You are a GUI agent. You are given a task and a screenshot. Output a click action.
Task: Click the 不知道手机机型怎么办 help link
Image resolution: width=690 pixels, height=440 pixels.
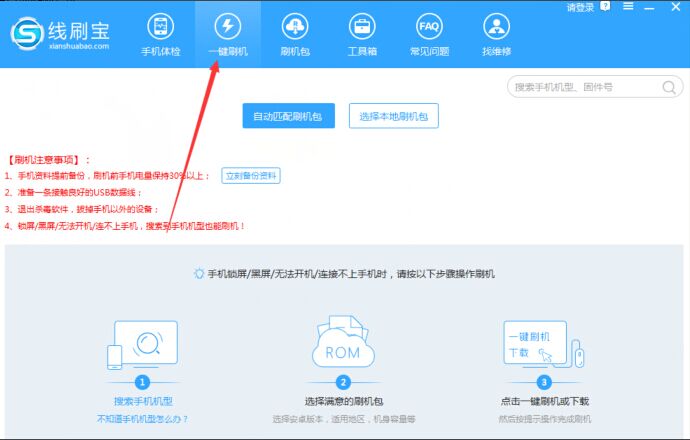point(143,418)
